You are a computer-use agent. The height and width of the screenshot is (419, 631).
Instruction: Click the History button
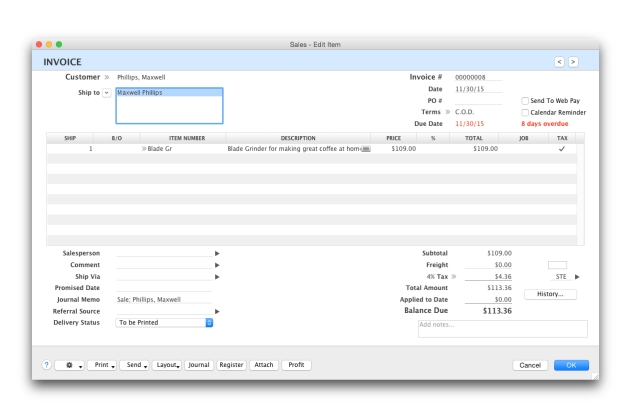[550, 294]
